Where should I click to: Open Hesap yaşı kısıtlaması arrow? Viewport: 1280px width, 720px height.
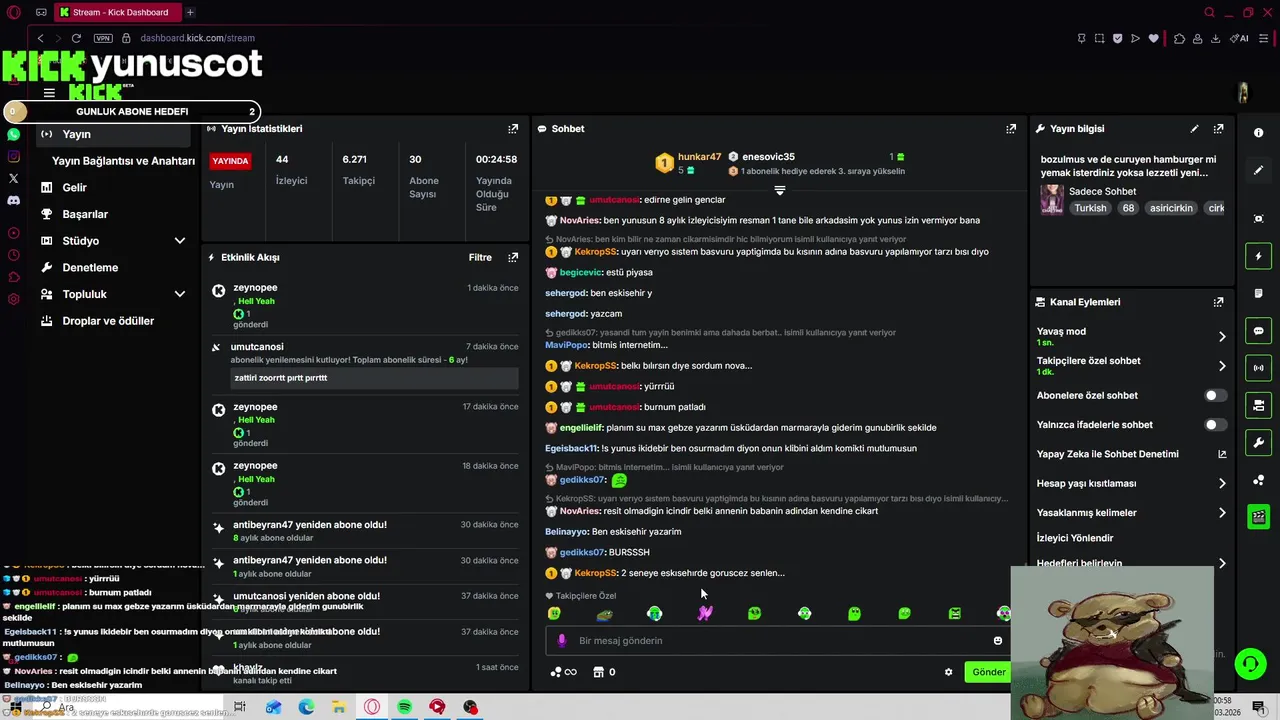pos(1222,484)
